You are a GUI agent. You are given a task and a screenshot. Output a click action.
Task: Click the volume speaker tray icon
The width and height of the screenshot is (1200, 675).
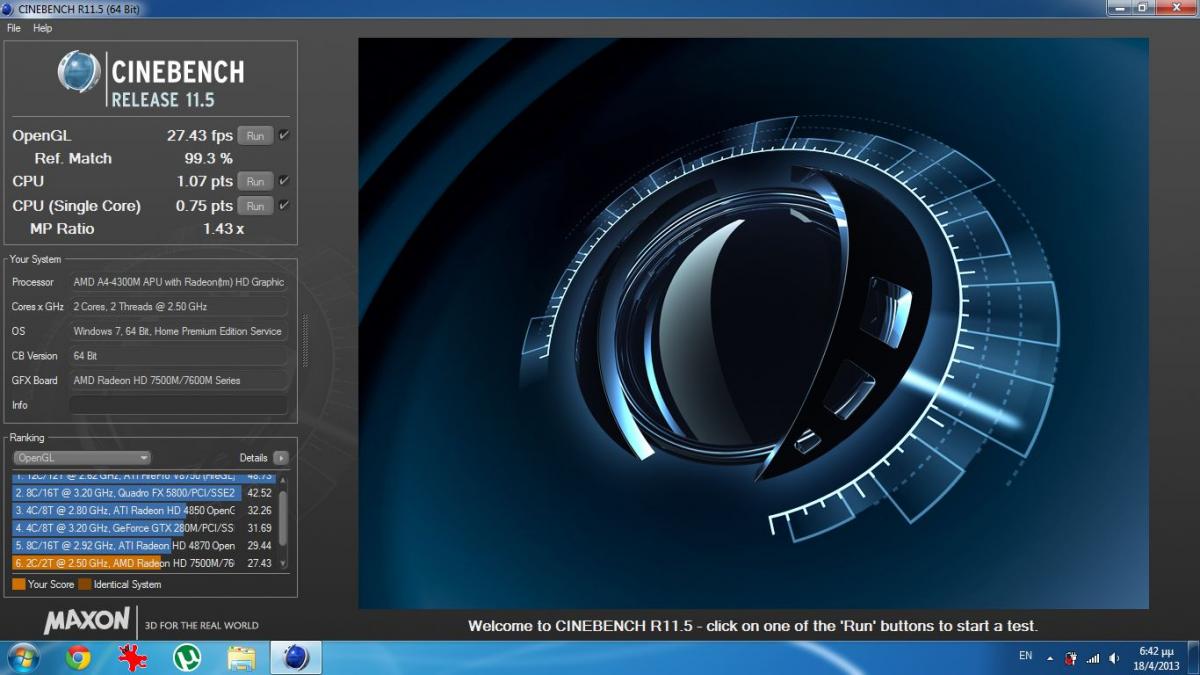[x=1114, y=658]
